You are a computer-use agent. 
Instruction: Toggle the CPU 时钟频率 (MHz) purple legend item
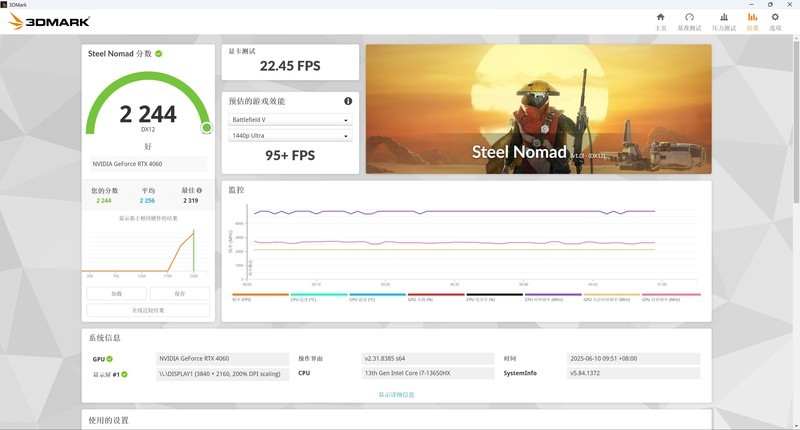553,297
